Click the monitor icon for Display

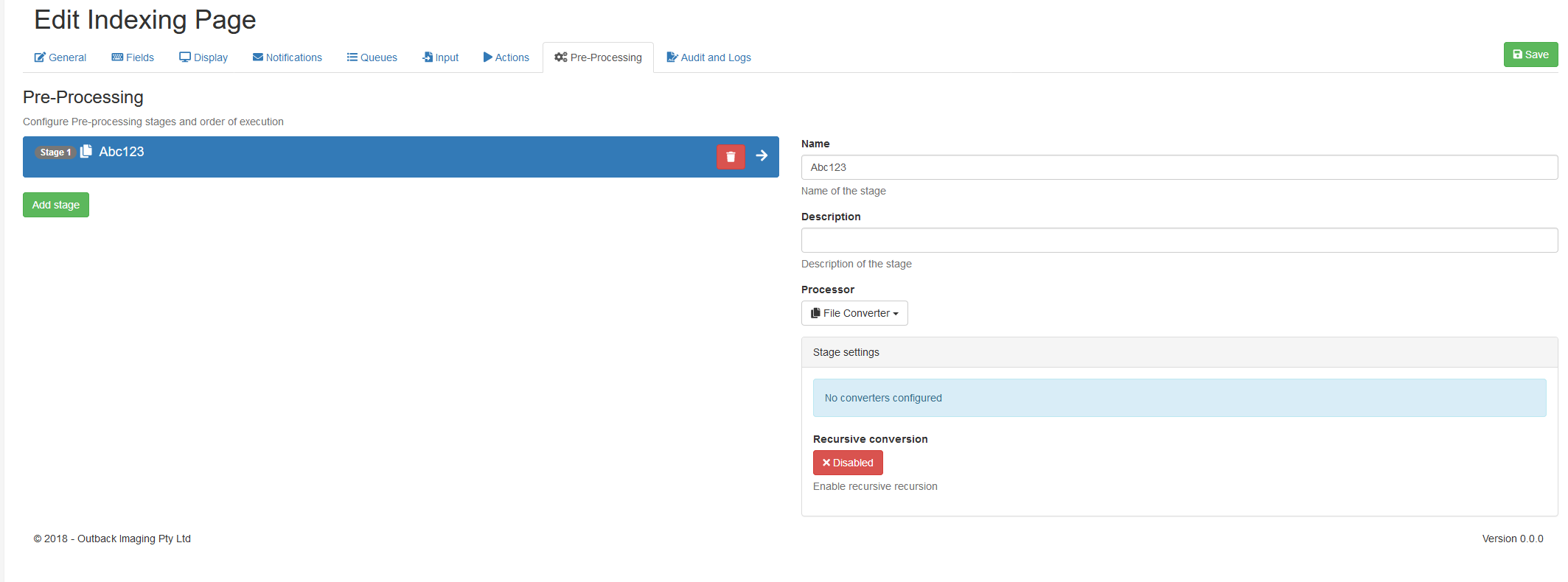coord(185,57)
